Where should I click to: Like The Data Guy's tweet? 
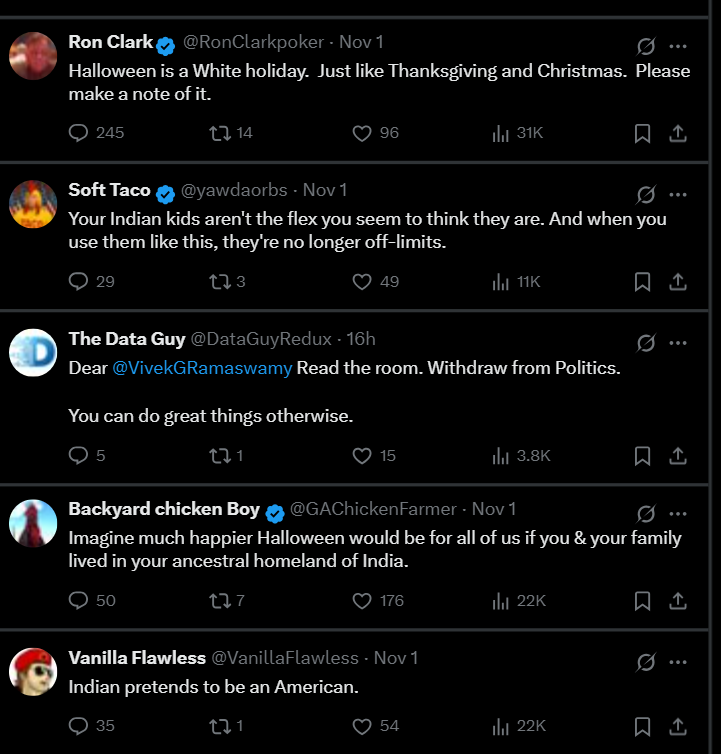(363, 456)
